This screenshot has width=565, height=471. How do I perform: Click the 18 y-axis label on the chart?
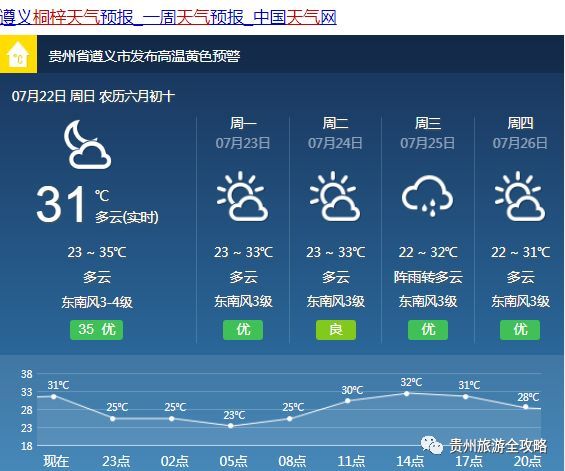[26, 446]
